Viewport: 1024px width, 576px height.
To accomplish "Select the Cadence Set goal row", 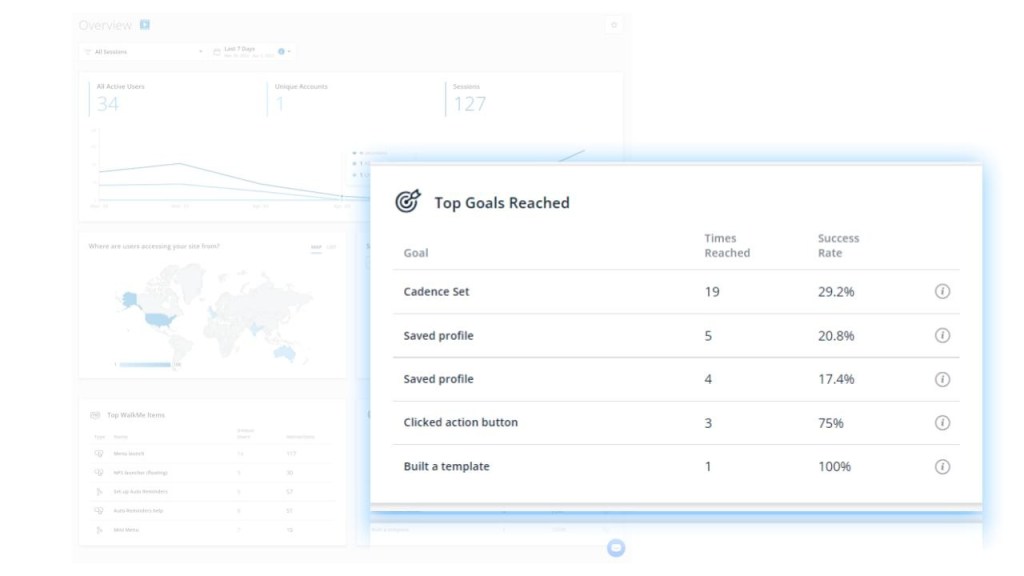I will [x=436, y=292].
